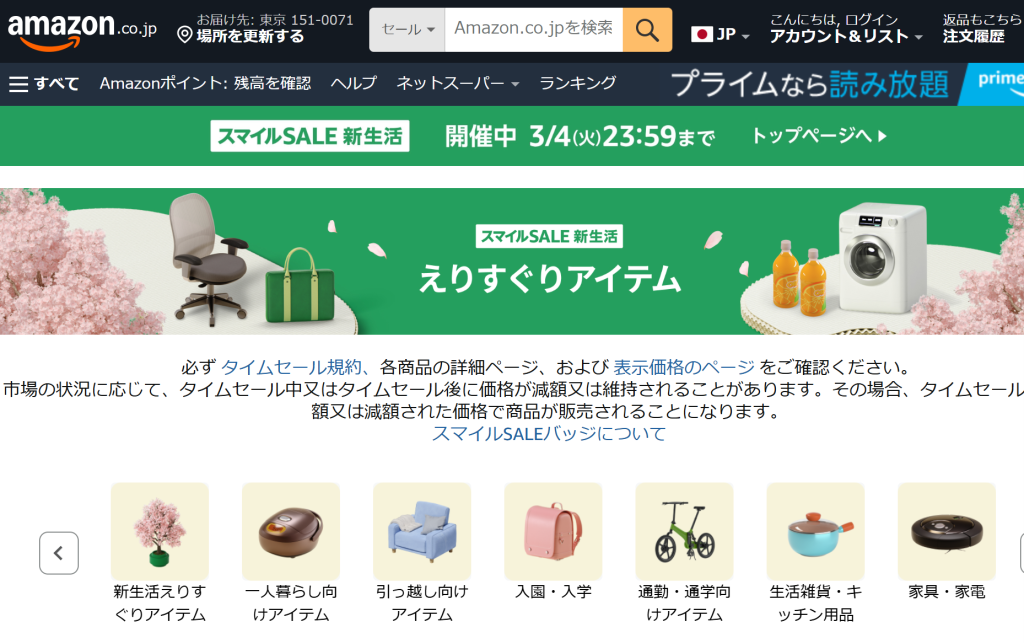
Task: Open the ランキング menu item
Action: click(577, 84)
